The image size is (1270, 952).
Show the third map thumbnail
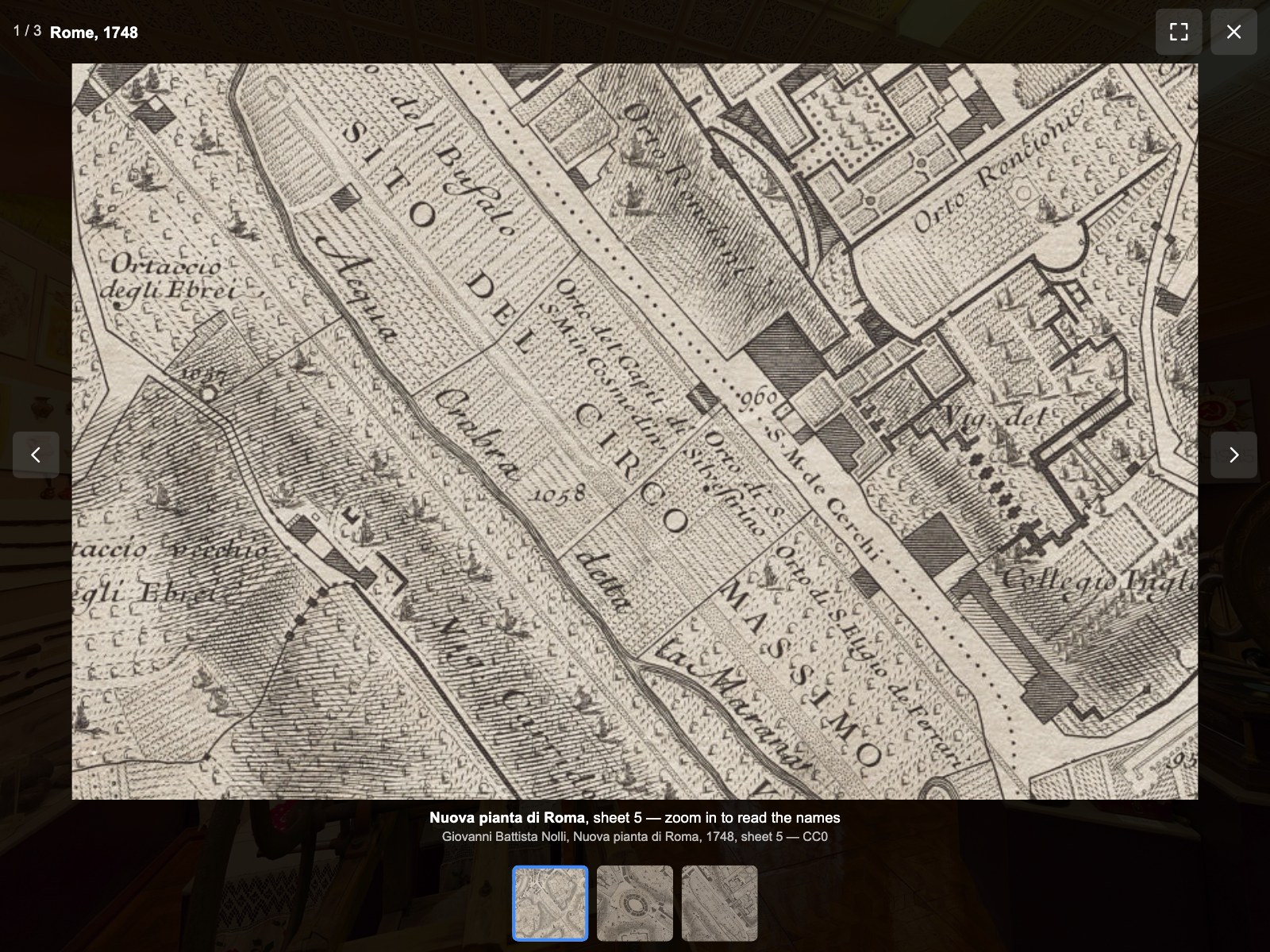point(719,903)
